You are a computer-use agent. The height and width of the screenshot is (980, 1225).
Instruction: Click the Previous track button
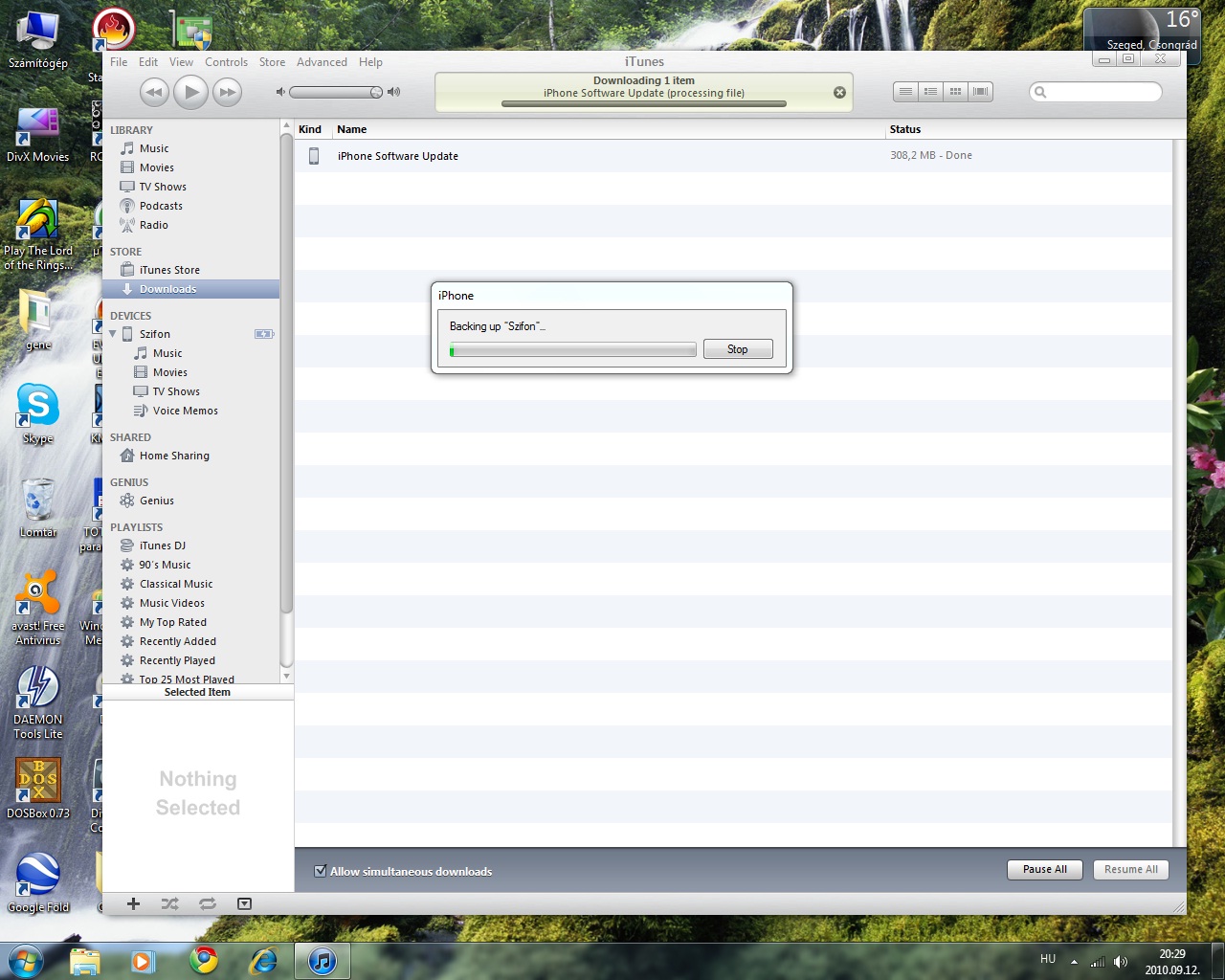(154, 92)
